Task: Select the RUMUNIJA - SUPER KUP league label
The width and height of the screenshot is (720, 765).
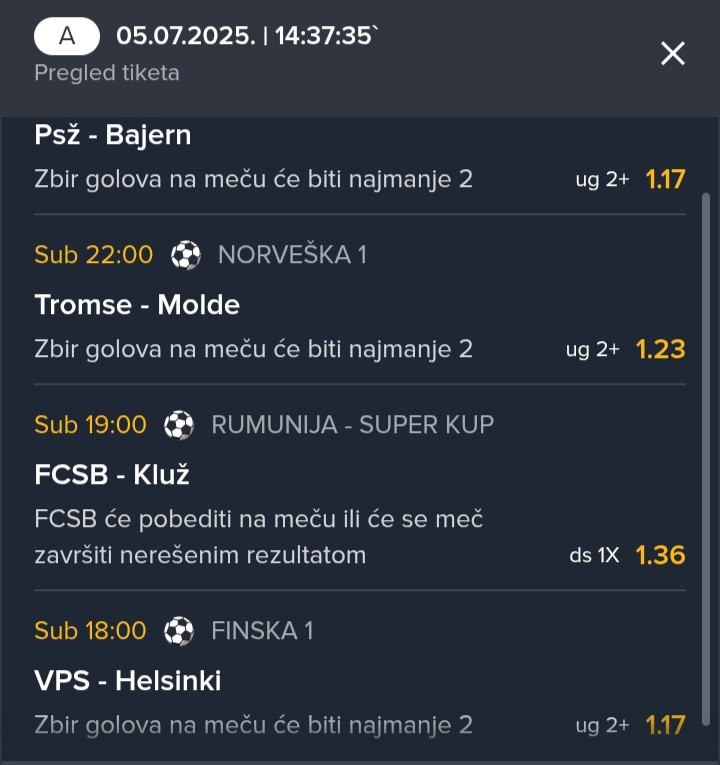Action: click(353, 424)
